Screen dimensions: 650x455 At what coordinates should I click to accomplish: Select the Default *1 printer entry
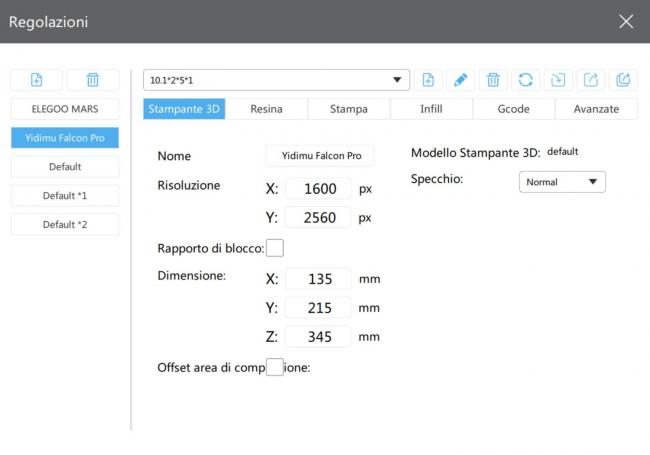coord(65,196)
